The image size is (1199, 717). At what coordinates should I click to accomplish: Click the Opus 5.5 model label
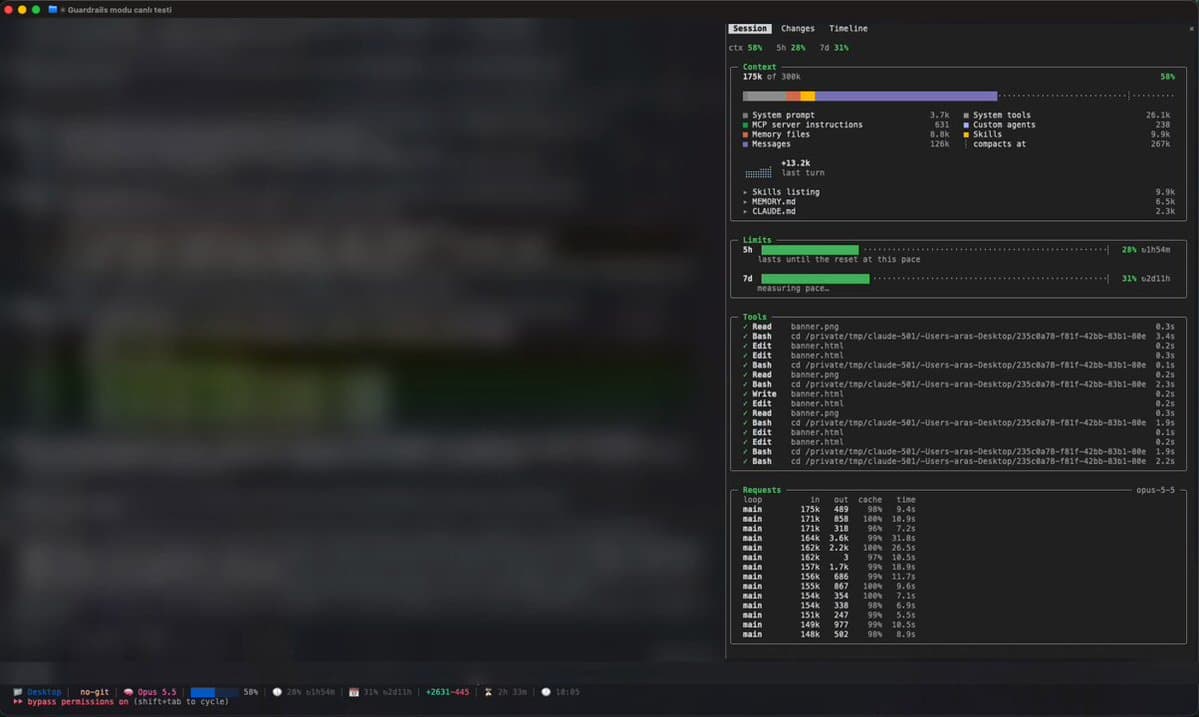[x=157, y=693]
